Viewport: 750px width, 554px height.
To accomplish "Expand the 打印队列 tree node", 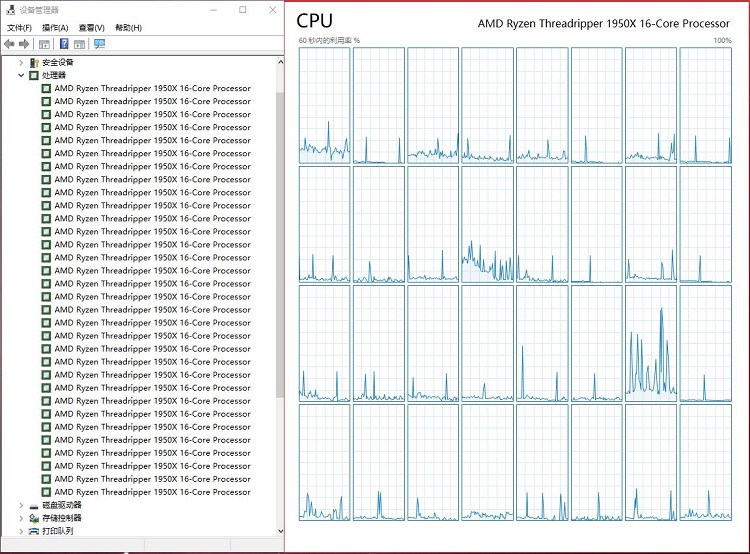I will pyautogui.click(x=21, y=531).
